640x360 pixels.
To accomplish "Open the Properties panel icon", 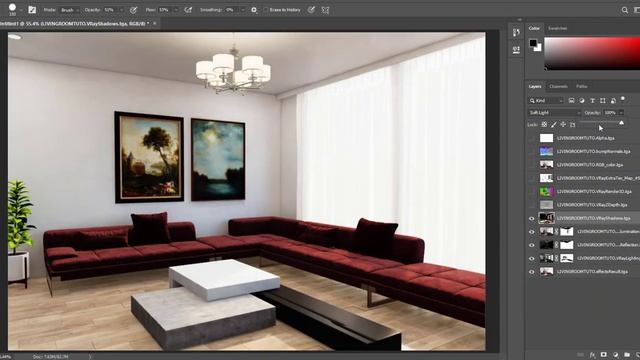I will pos(516,49).
